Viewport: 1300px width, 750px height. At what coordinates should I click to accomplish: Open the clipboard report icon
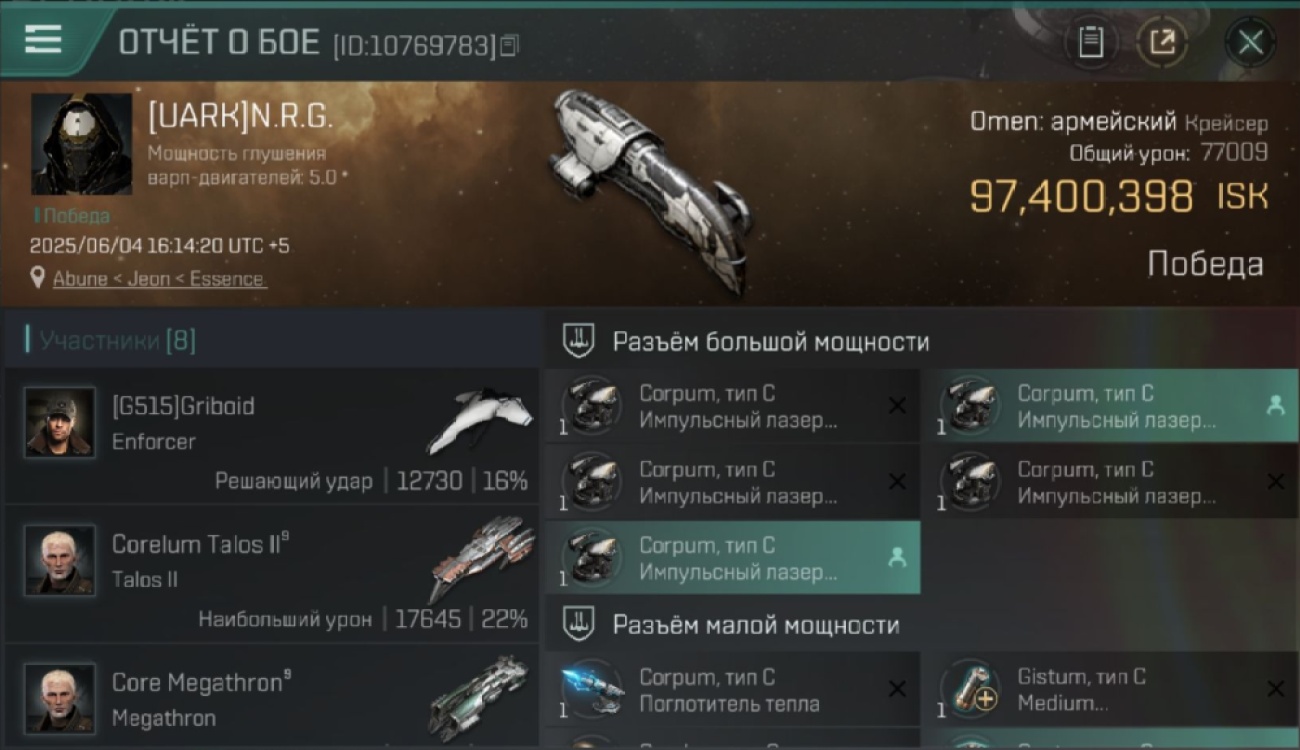pyautogui.click(x=1091, y=43)
